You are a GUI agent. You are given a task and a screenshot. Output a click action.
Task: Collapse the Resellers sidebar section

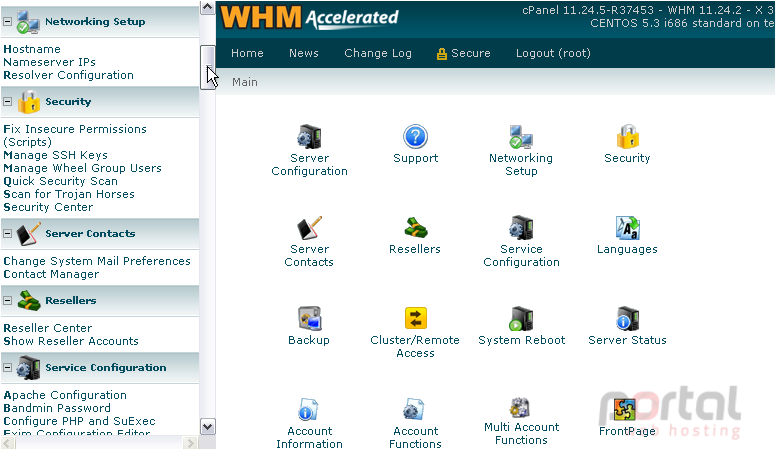coord(7,300)
